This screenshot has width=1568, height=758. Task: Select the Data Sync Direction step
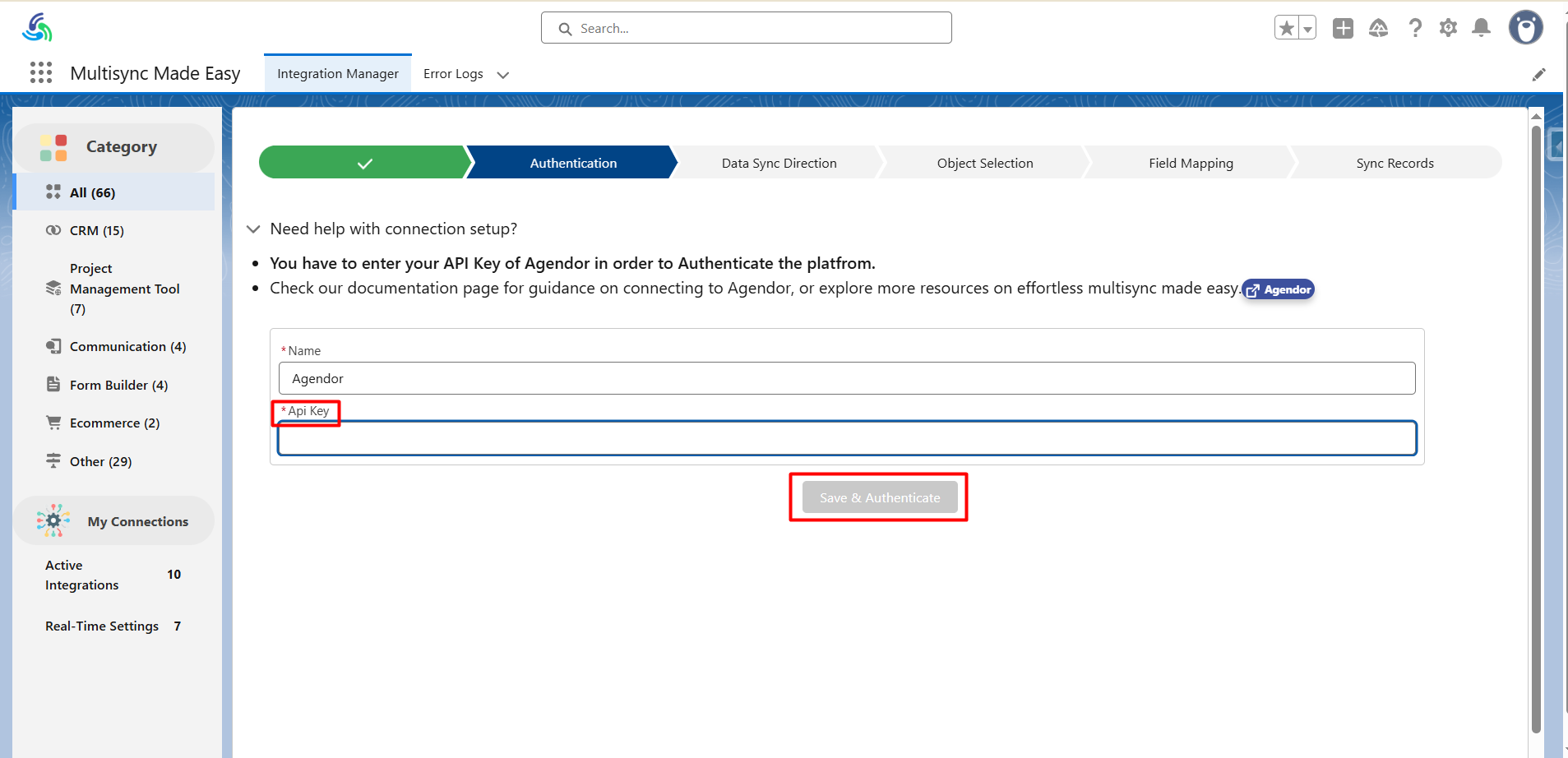point(779,163)
